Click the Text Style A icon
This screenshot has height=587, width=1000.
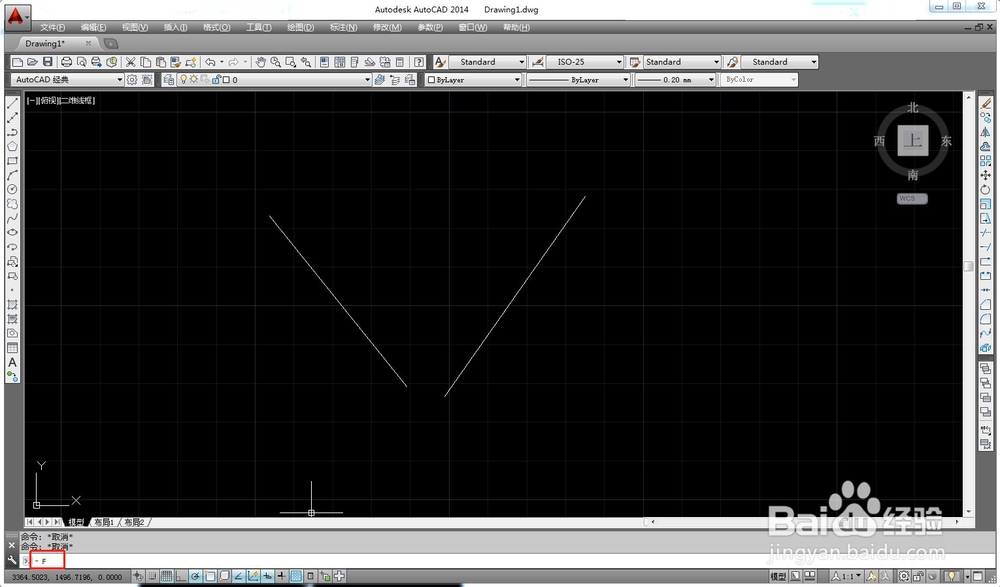pos(439,62)
